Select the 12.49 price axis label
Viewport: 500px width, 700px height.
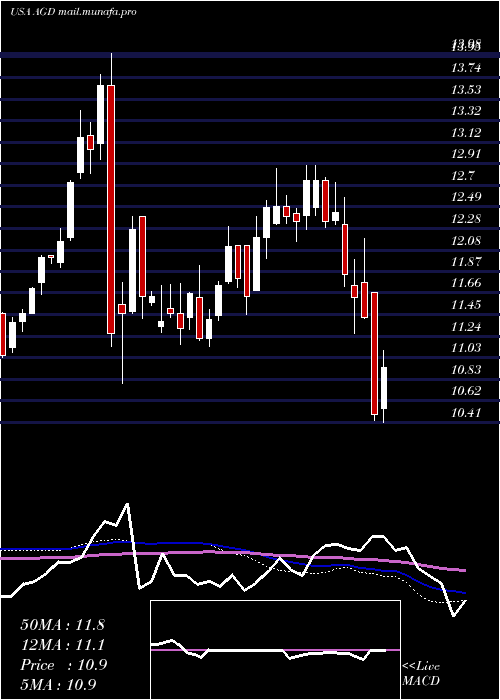[x=467, y=197]
